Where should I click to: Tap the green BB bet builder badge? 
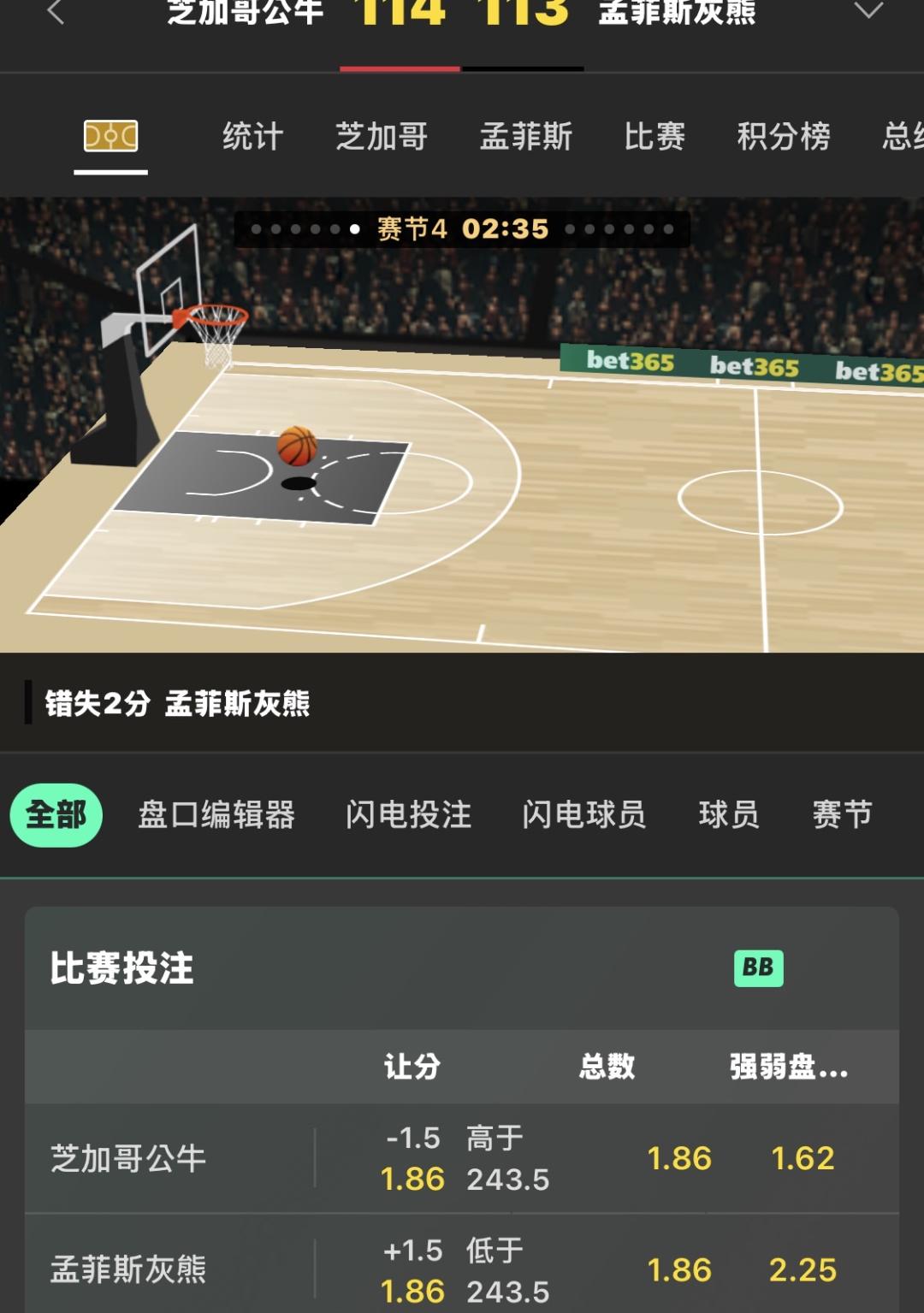[x=759, y=968]
